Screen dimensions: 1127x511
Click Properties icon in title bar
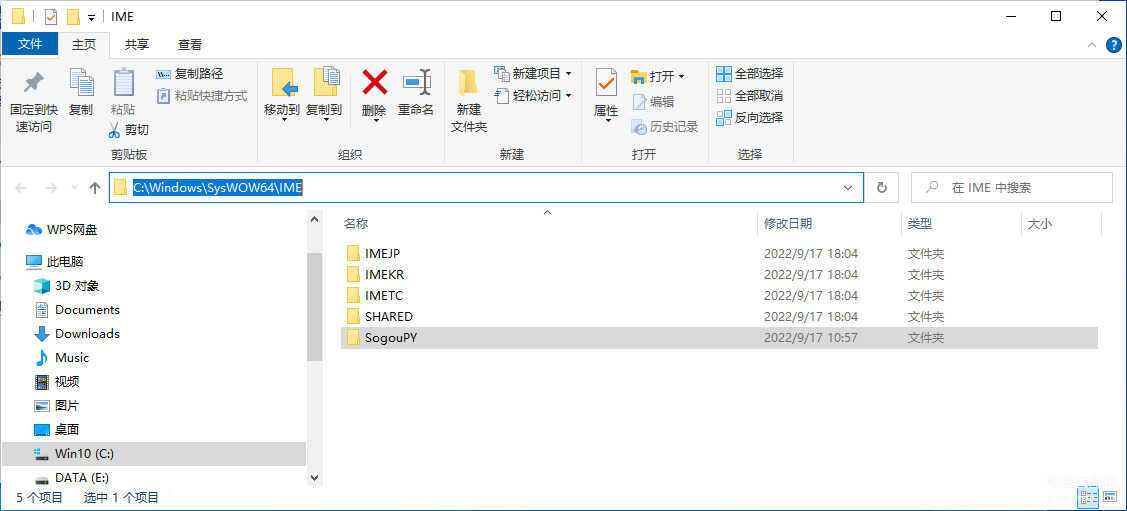click(50, 17)
